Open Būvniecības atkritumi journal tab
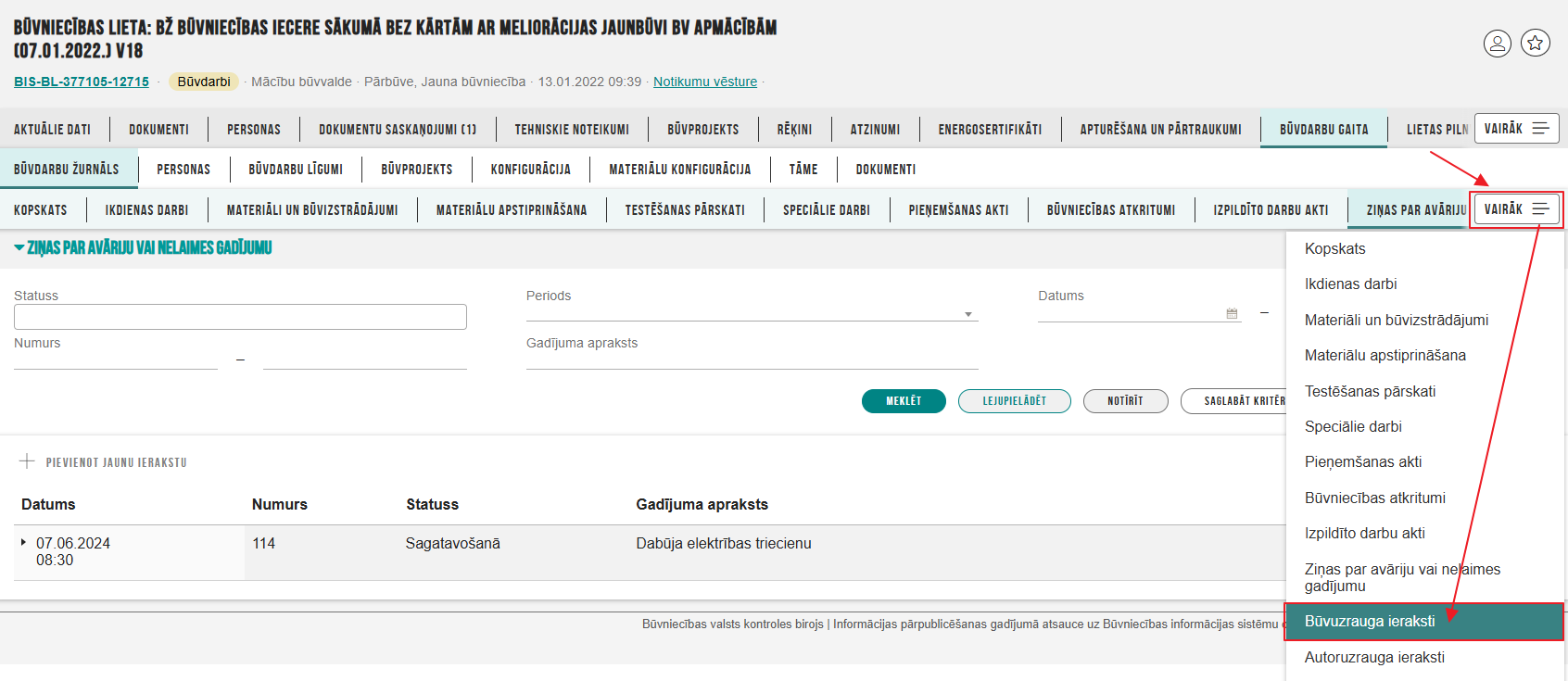 [x=1111, y=210]
